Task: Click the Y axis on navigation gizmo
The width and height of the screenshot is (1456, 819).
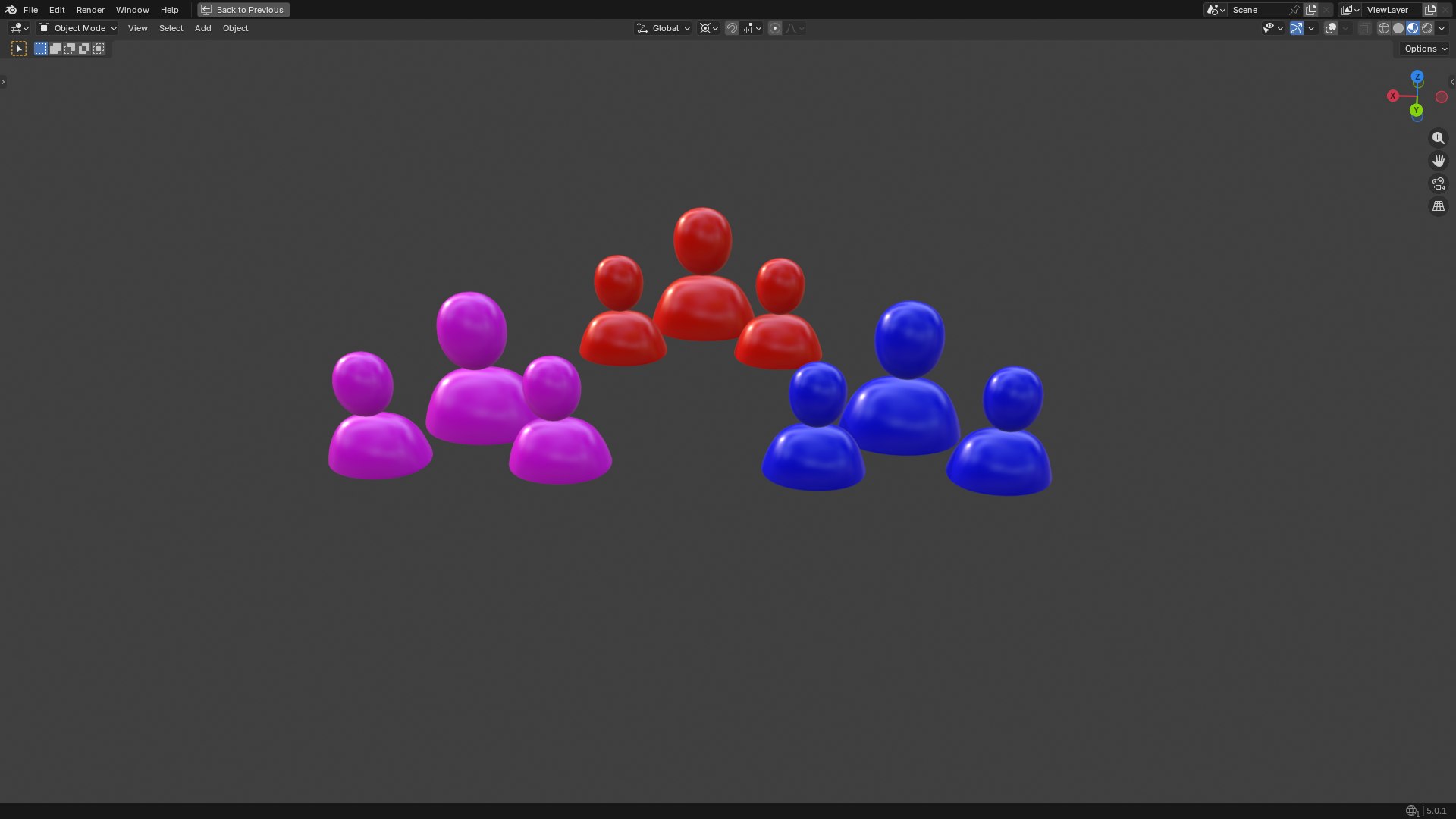Action: [x=1416, y=110]
